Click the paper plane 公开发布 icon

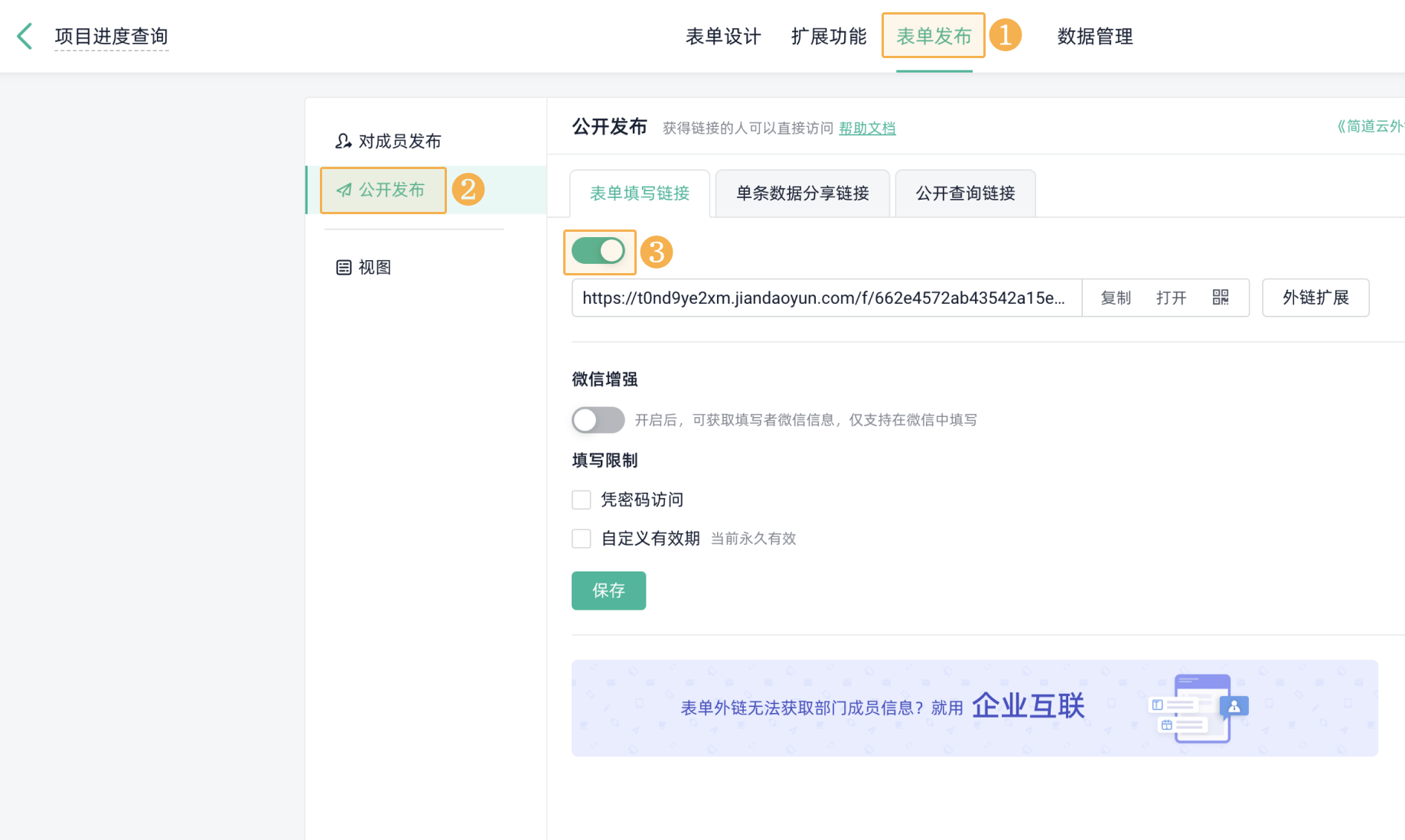point(344,190)
